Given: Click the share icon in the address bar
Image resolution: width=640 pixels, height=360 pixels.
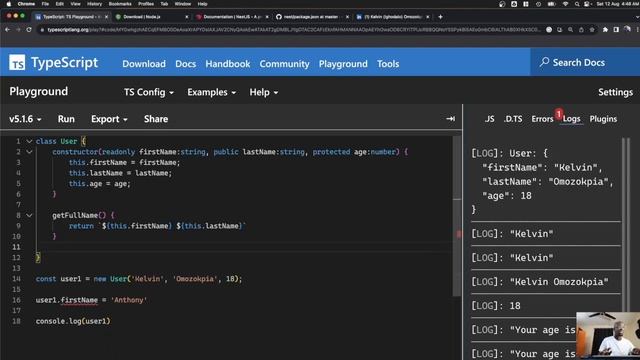Looking at the screenshot, I should tap(581, 30).
